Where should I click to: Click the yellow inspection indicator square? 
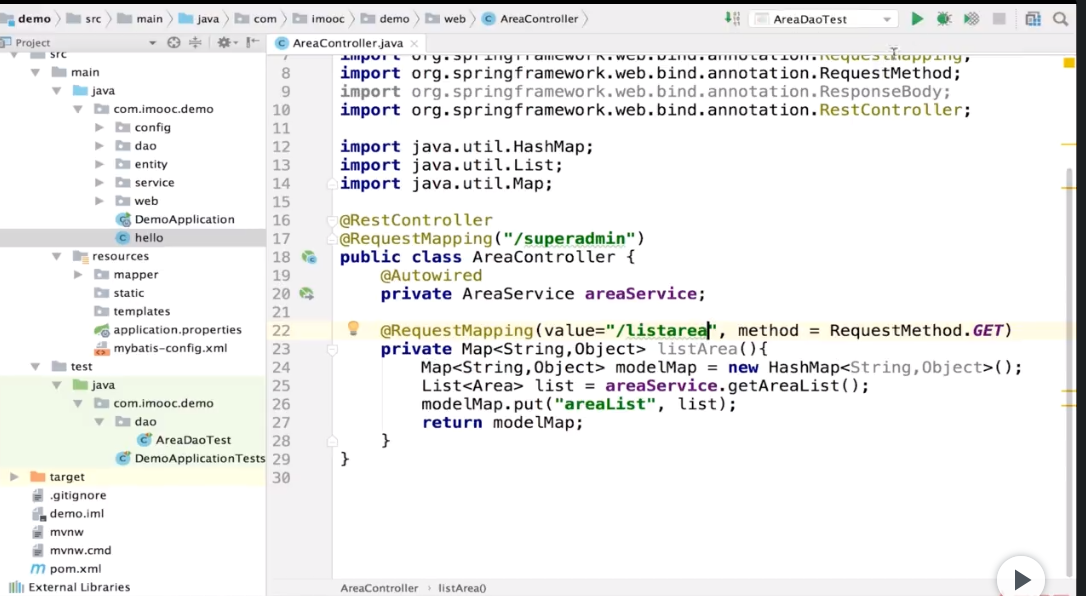tap(1069, 63)
